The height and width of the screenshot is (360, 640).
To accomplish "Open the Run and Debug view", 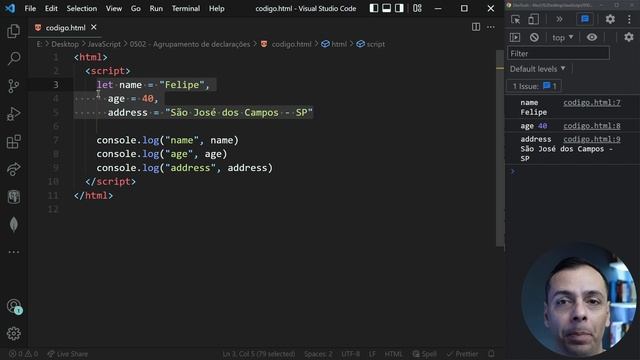I will pyautogui.click(x=13, y=113).
